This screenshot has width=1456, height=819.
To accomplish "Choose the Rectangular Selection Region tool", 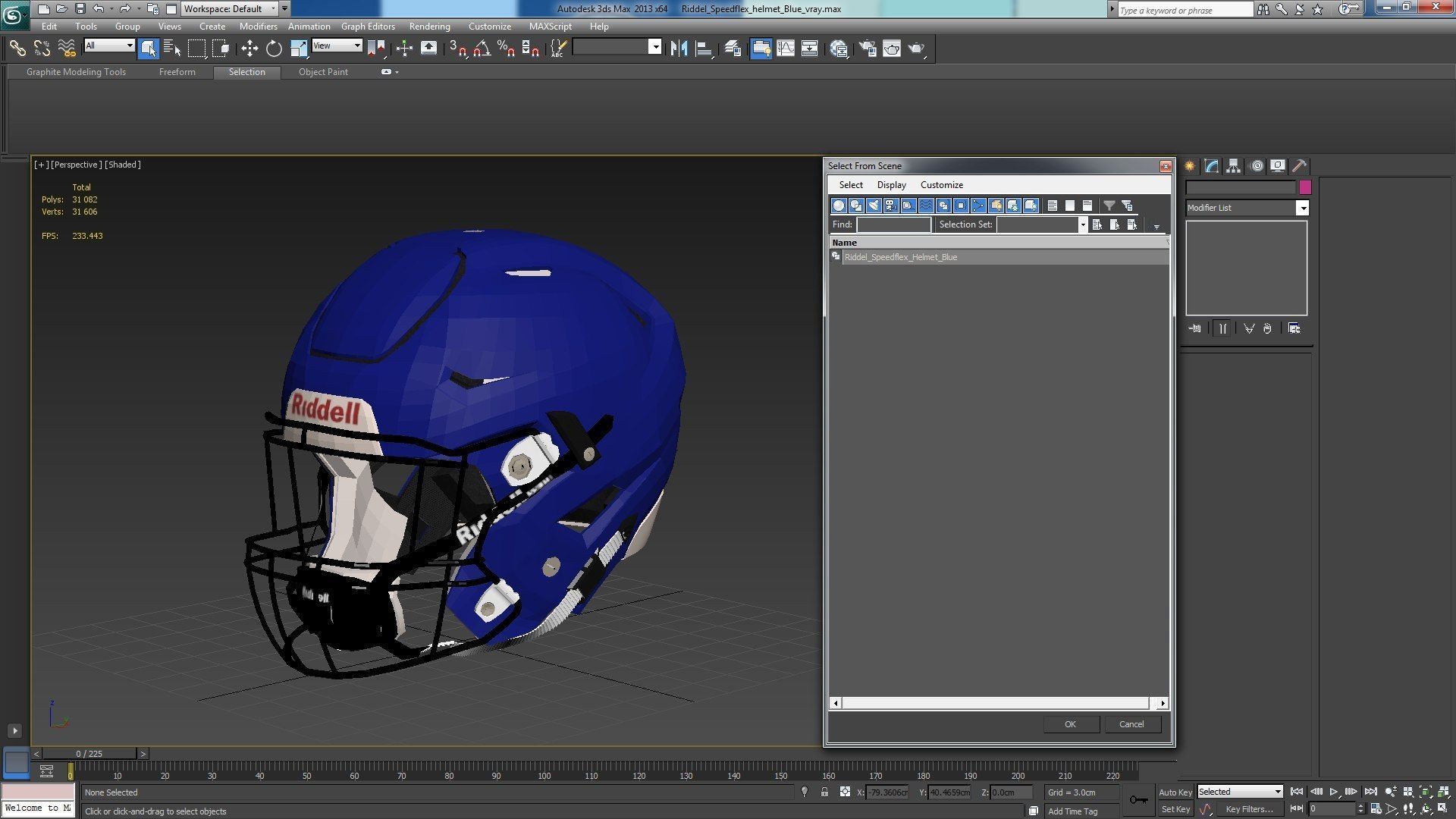I will point(196,49).
